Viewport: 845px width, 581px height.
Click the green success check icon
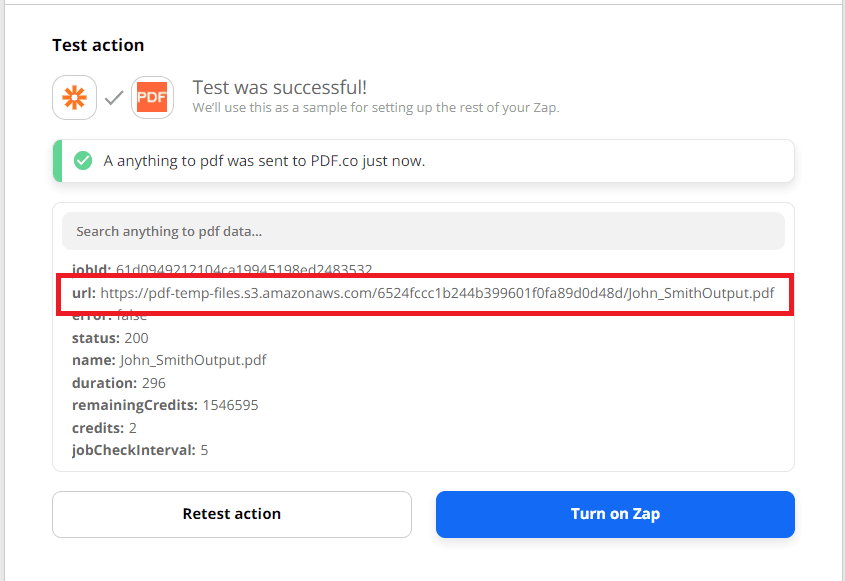83,161
